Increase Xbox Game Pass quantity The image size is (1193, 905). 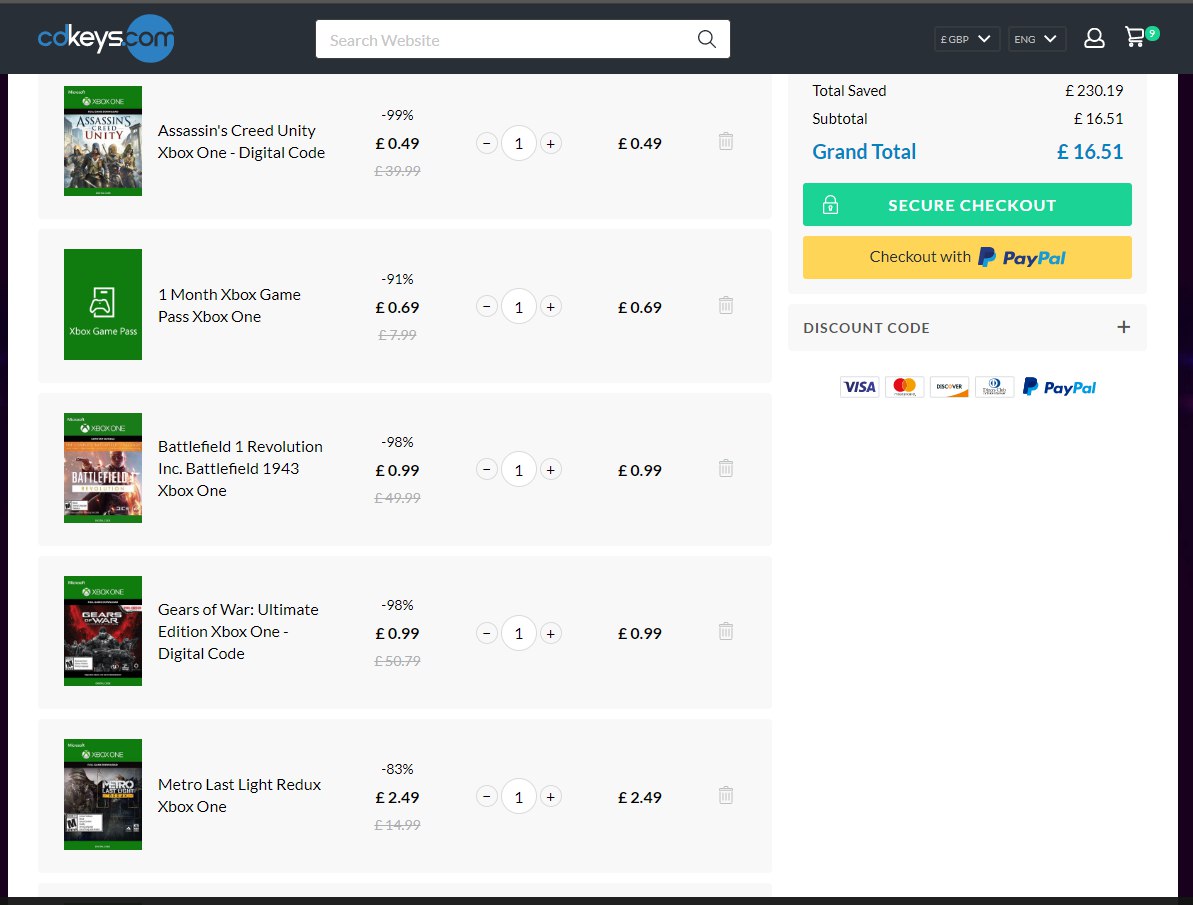[551, 307]
